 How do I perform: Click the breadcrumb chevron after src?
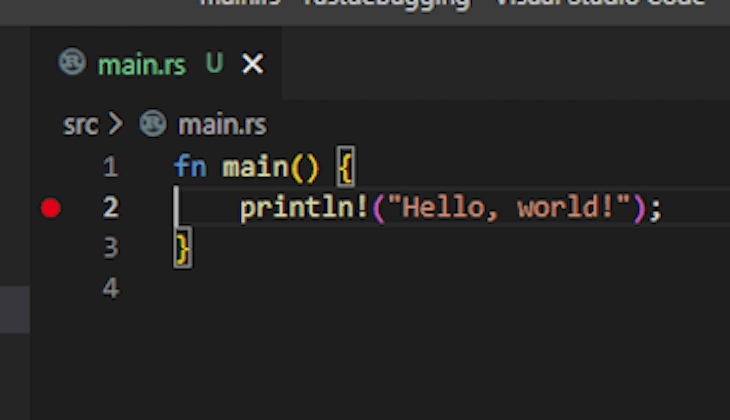(x=114, y=125)
